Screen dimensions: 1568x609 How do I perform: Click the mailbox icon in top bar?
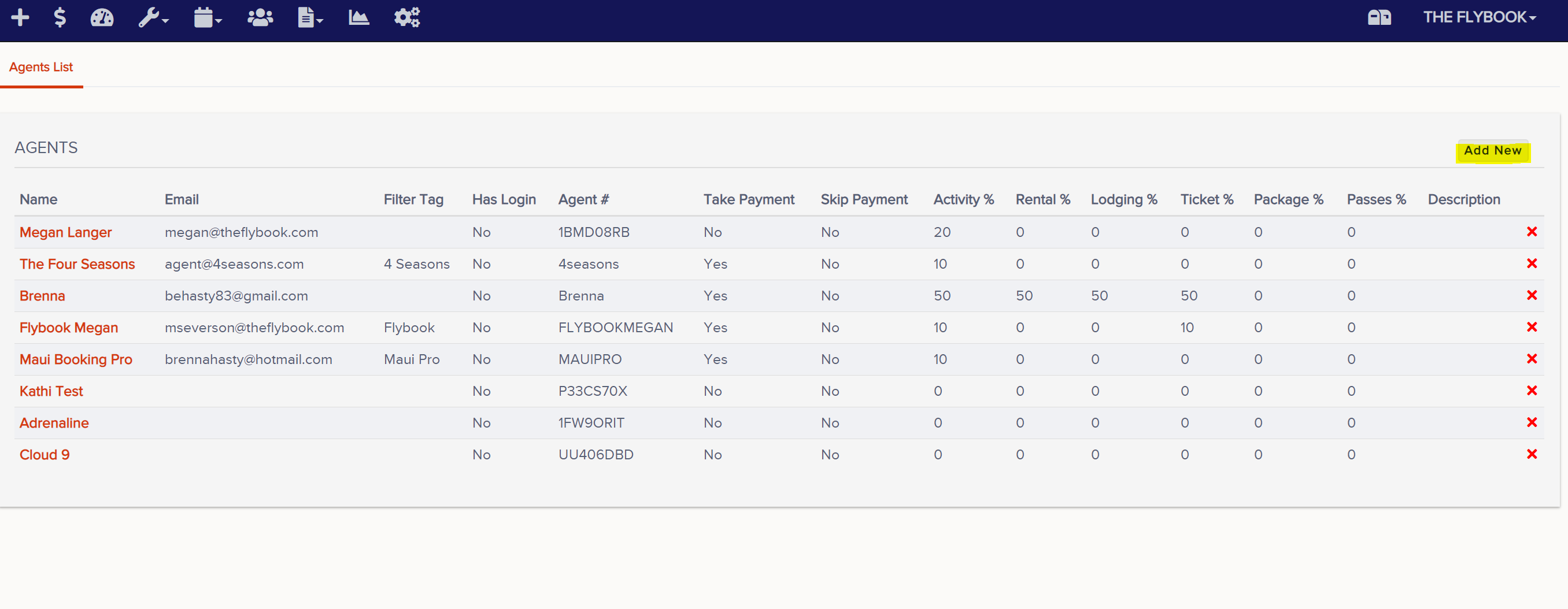coord(1380,17)
